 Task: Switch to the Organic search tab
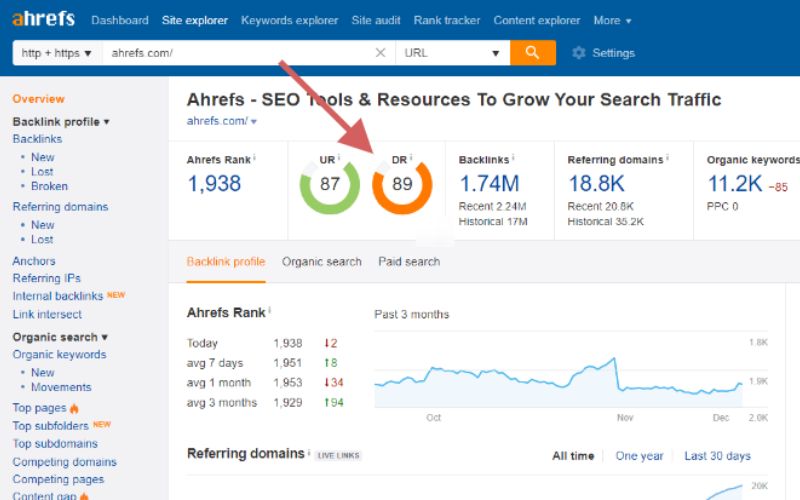(x=321, y=262)
